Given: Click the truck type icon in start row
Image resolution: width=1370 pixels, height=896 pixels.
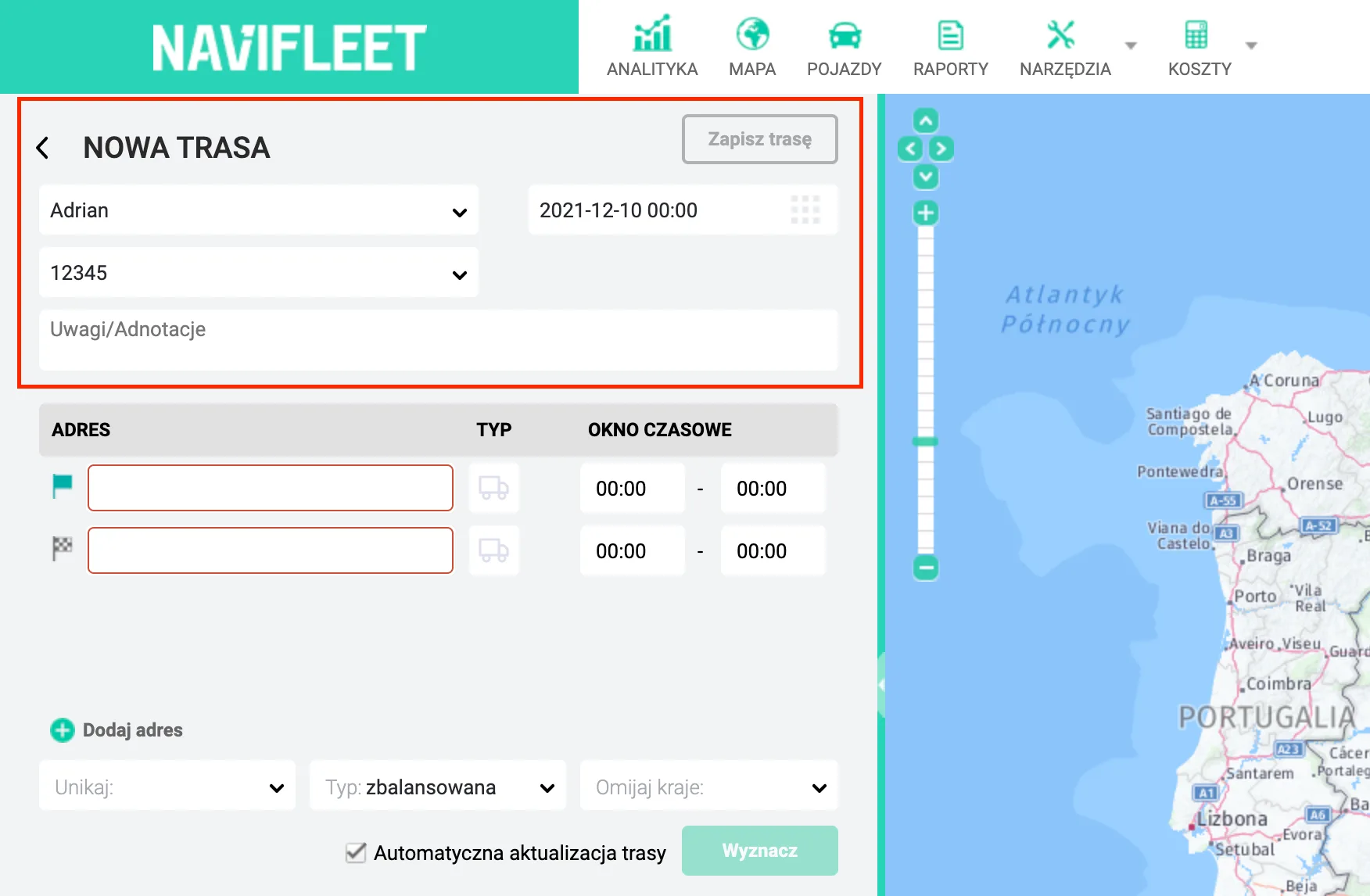Looking at the screenshot, I should point(493,488).
